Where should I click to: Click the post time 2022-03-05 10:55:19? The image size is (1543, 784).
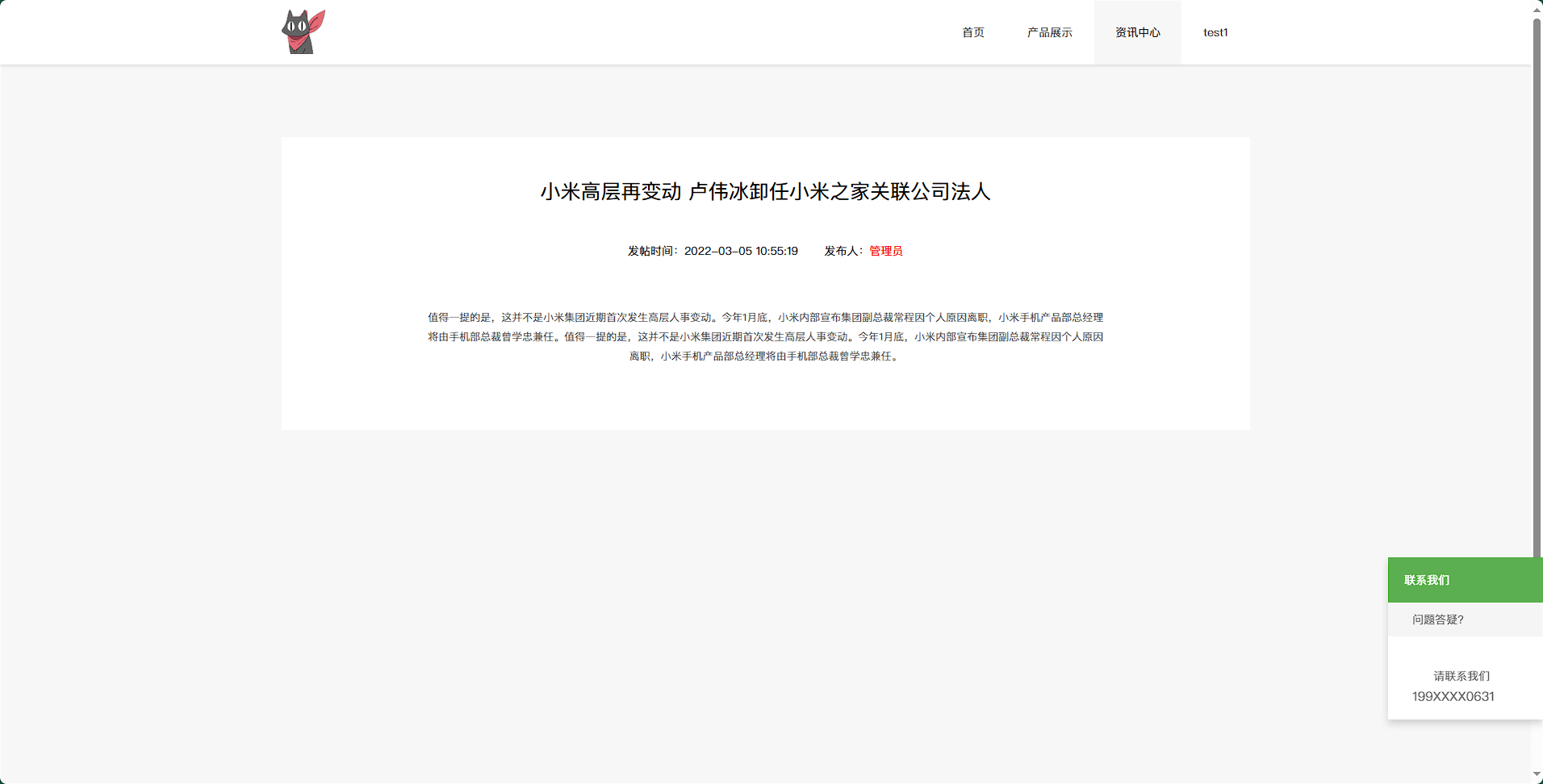(741, 251)
